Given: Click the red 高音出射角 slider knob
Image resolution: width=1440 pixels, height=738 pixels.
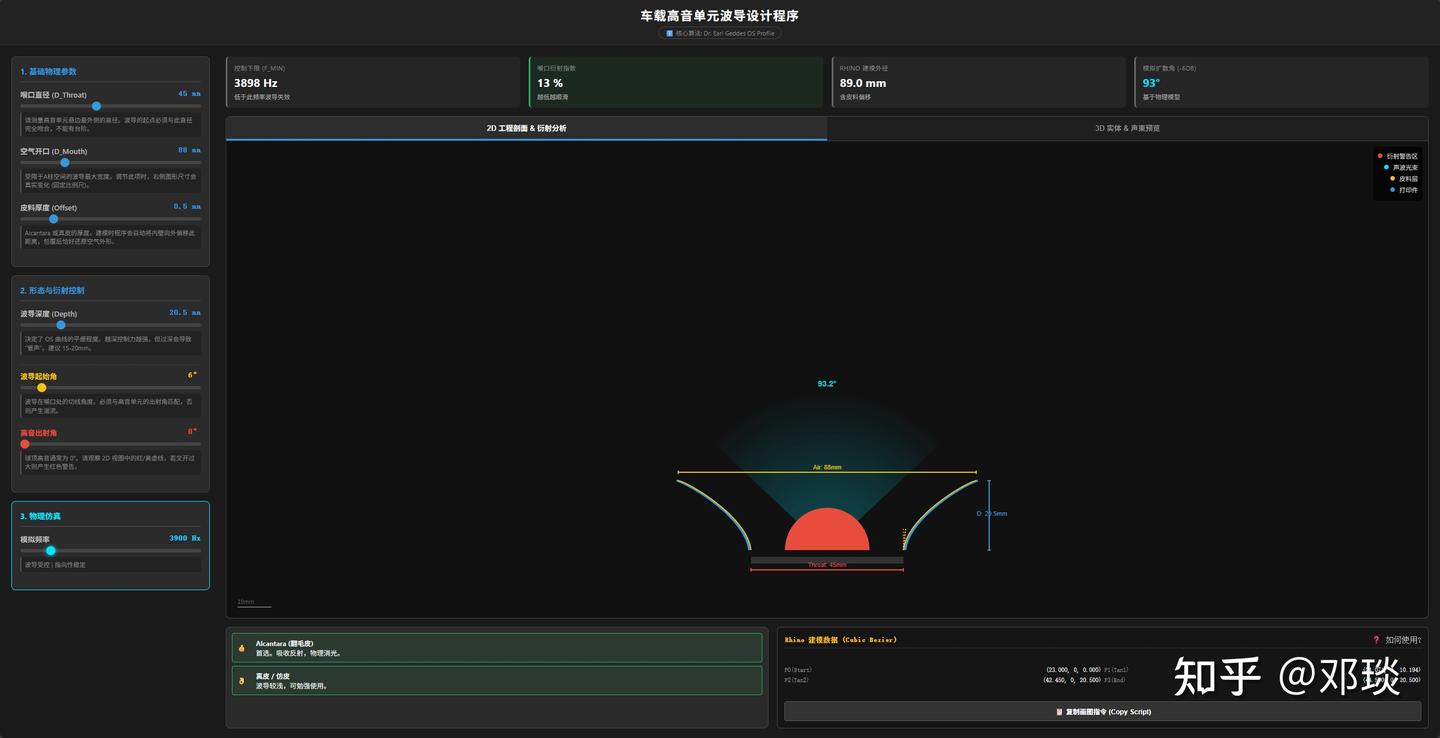Looking at the screenshot, I should click(x=25, y=444).
